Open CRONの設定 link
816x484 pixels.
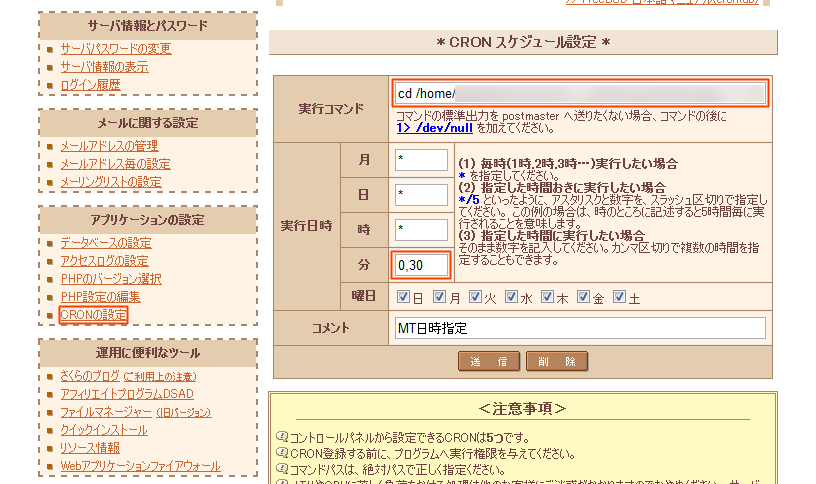pos(93,315)
